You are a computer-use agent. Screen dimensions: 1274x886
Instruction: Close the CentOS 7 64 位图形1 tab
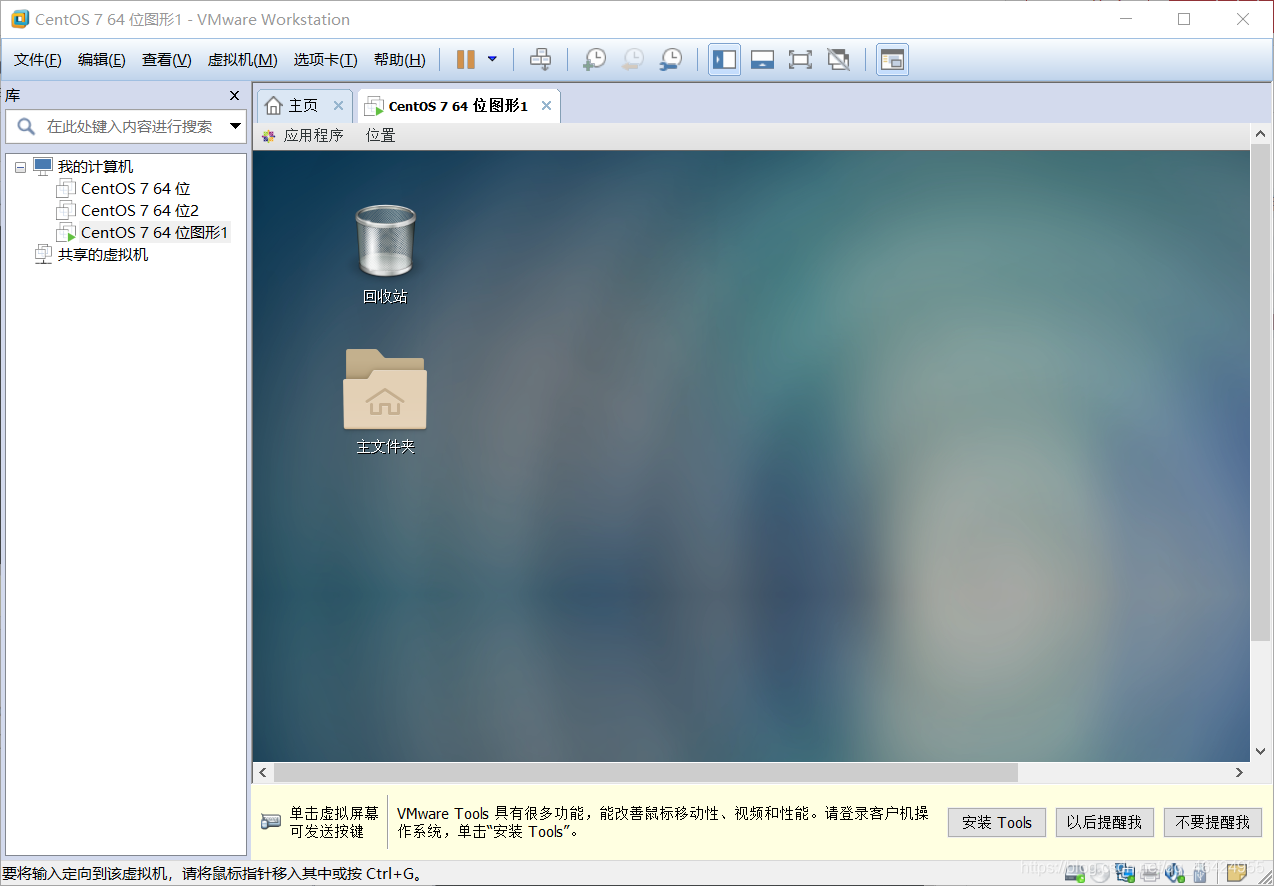coord(546,106)
